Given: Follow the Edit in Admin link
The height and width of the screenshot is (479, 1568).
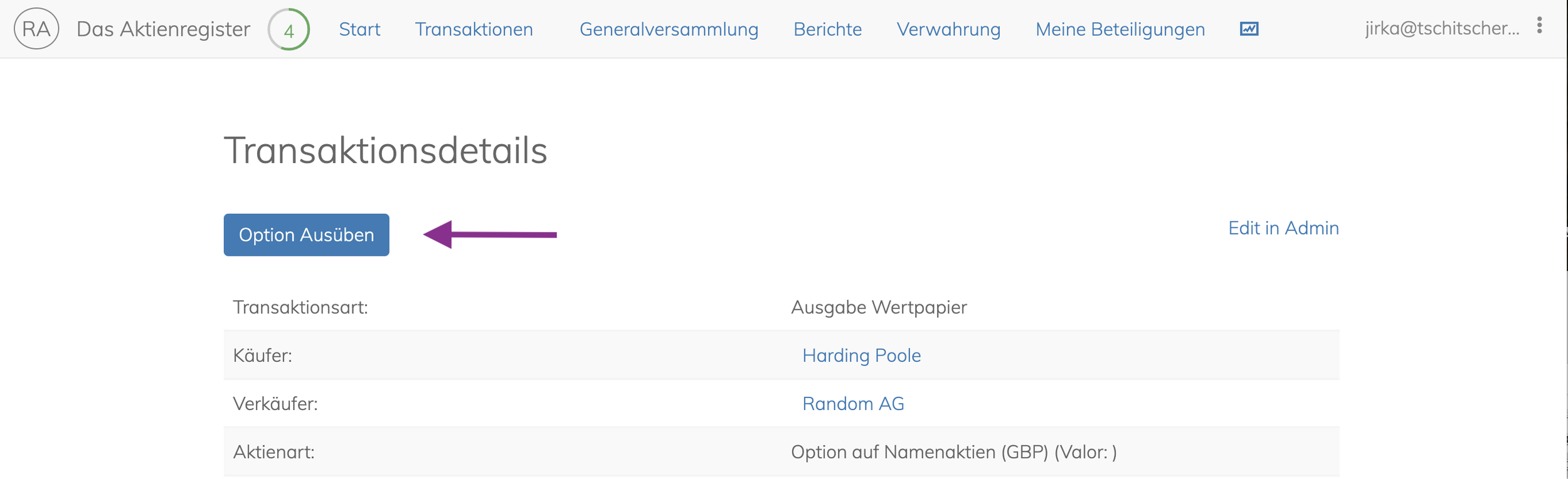Looking at the screenshot, I should click(1283, 228).
